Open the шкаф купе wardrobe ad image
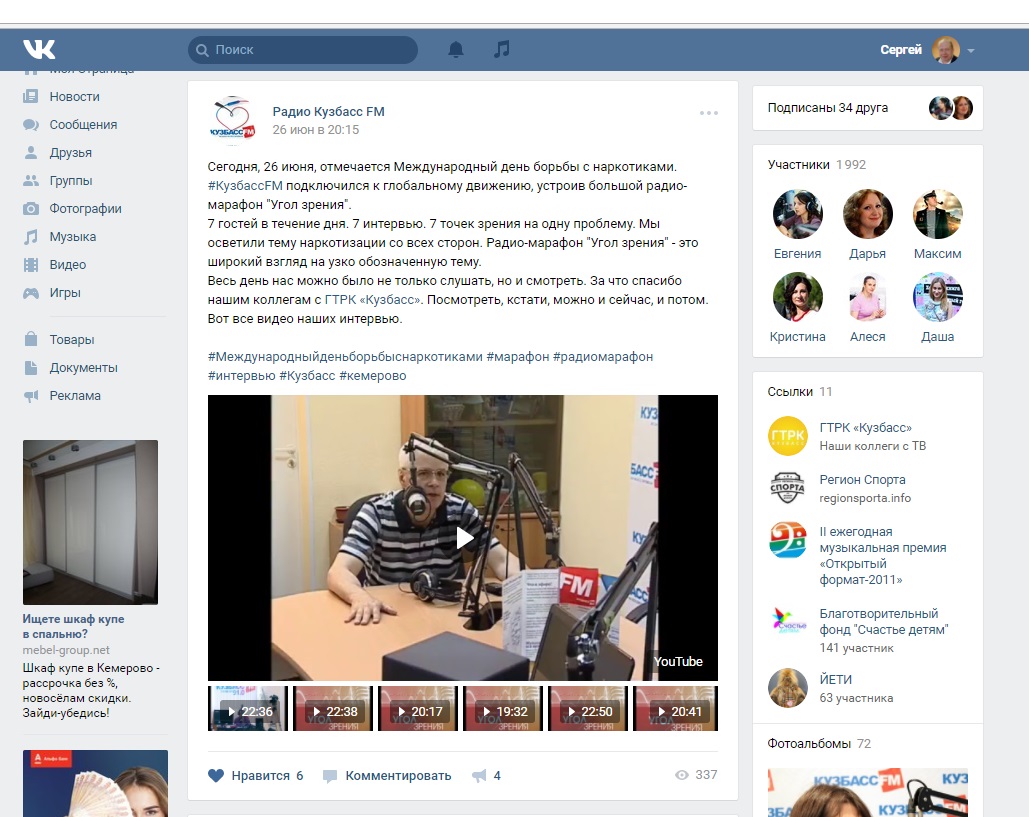 [x=91, y=522]
